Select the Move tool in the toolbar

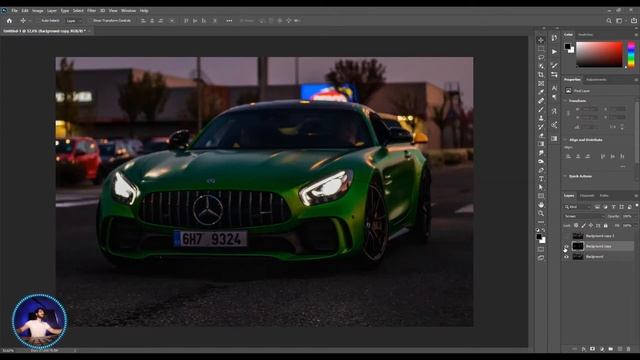coord(541,40)
